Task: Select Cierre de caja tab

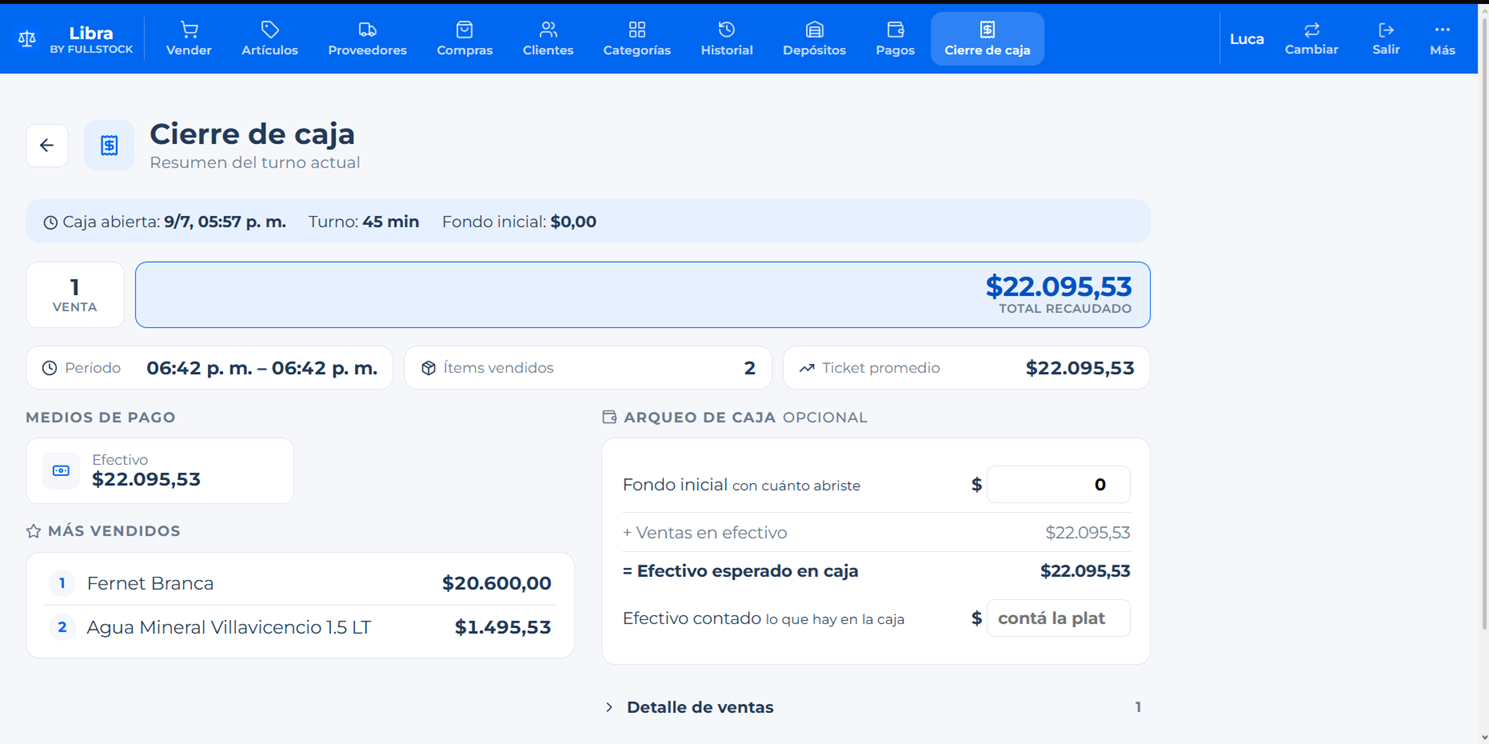Action: pyautogui.click(x=987, y=39)
